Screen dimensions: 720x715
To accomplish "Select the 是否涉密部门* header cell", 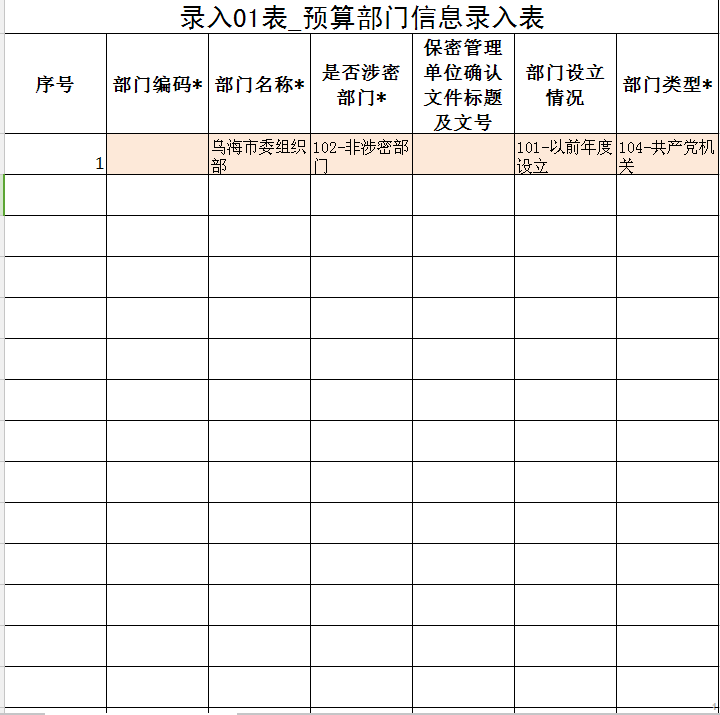I will pyautogui.click(x=361, y=84).
